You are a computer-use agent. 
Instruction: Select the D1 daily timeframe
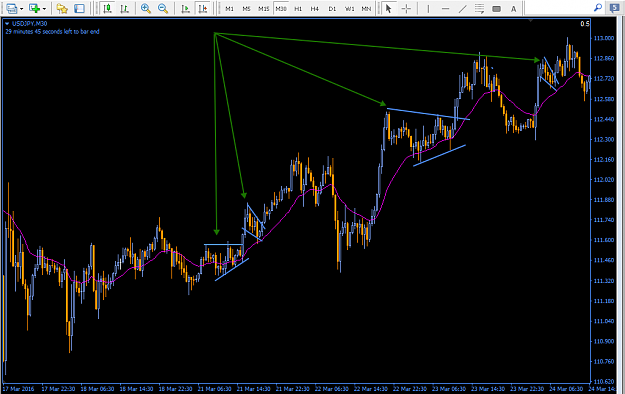coord(332,8)
